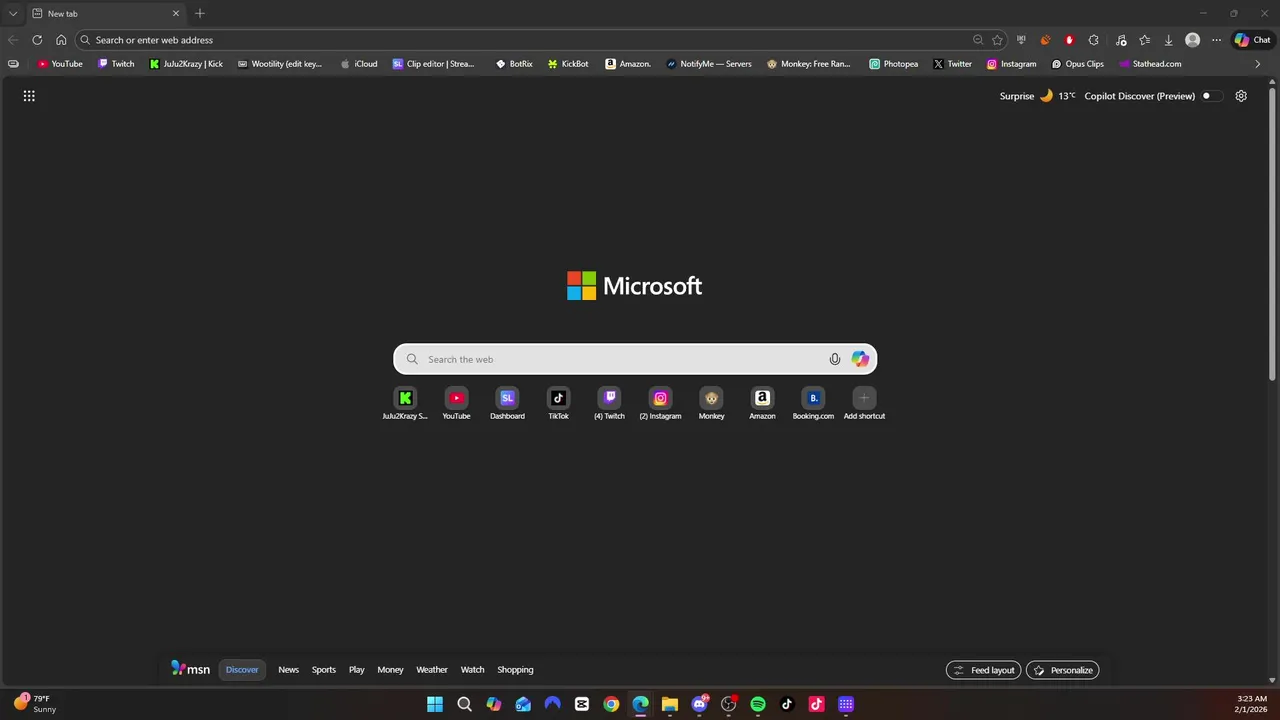The height and width of the screenshot is (720, 1280).
Task: Open Copilot icon in search box
Action: [x=860, y=359]
